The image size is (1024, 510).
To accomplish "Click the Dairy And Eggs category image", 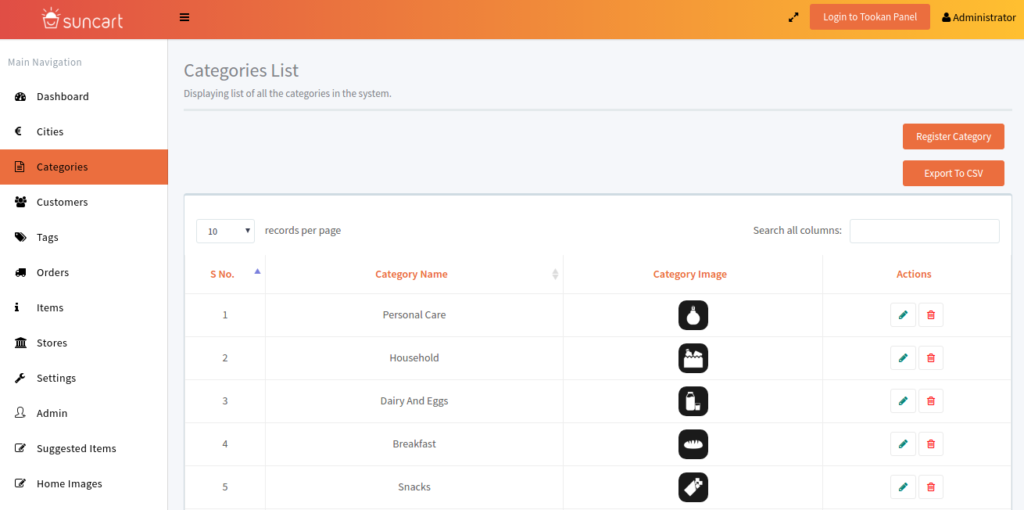I will click(693, 401).
